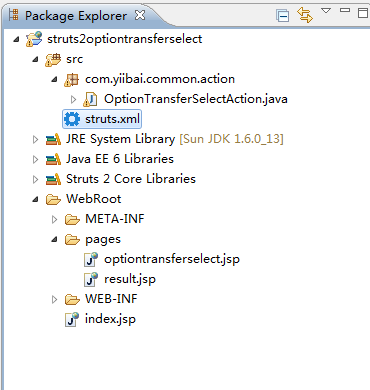This screenshot has height=390, width=370.
Task: Collapse the src folder
Action: click(x=35, y=59)
